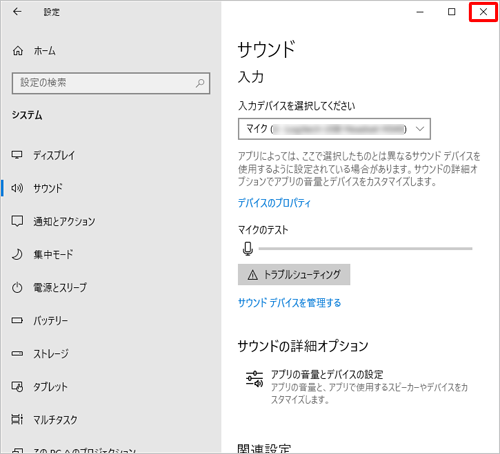Screen dimensions: 500x454
Task: Click the 電源とスリープ power icon
Action: (x=17, y=287)
